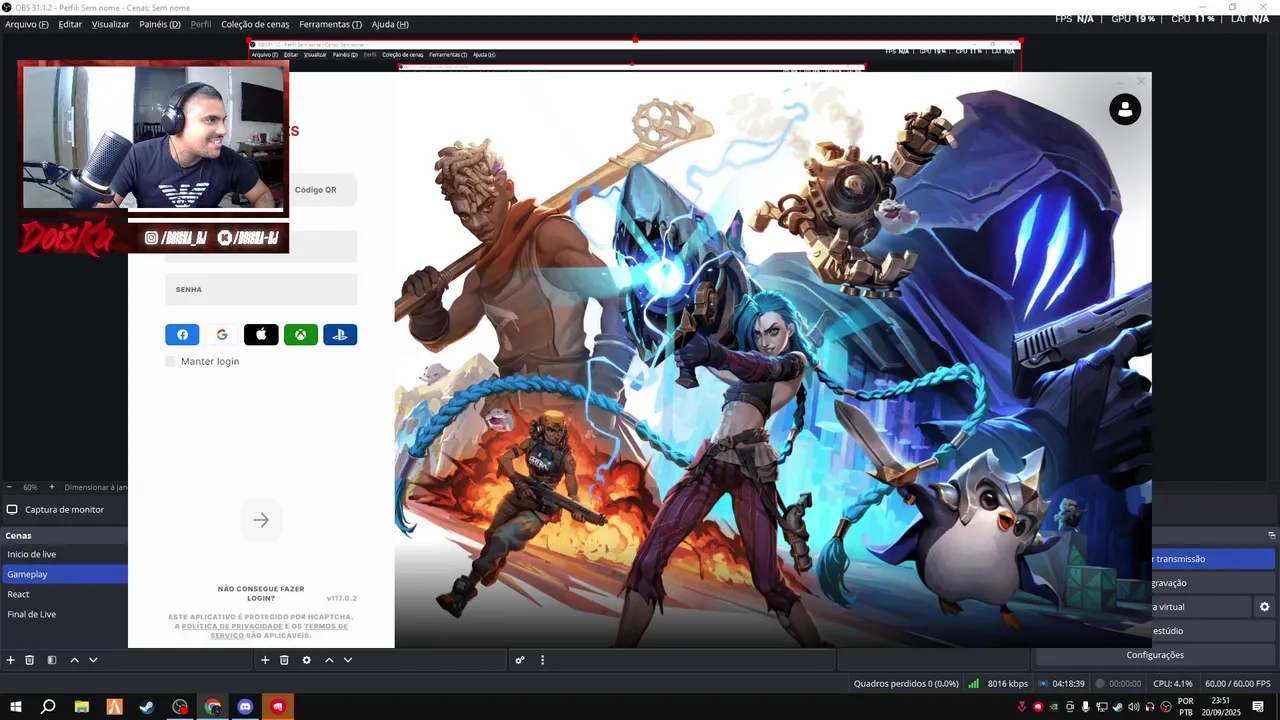This screenshot has height=720, width=1280.
Task: Click the gravação recording button
Action: pos(1213,583)
